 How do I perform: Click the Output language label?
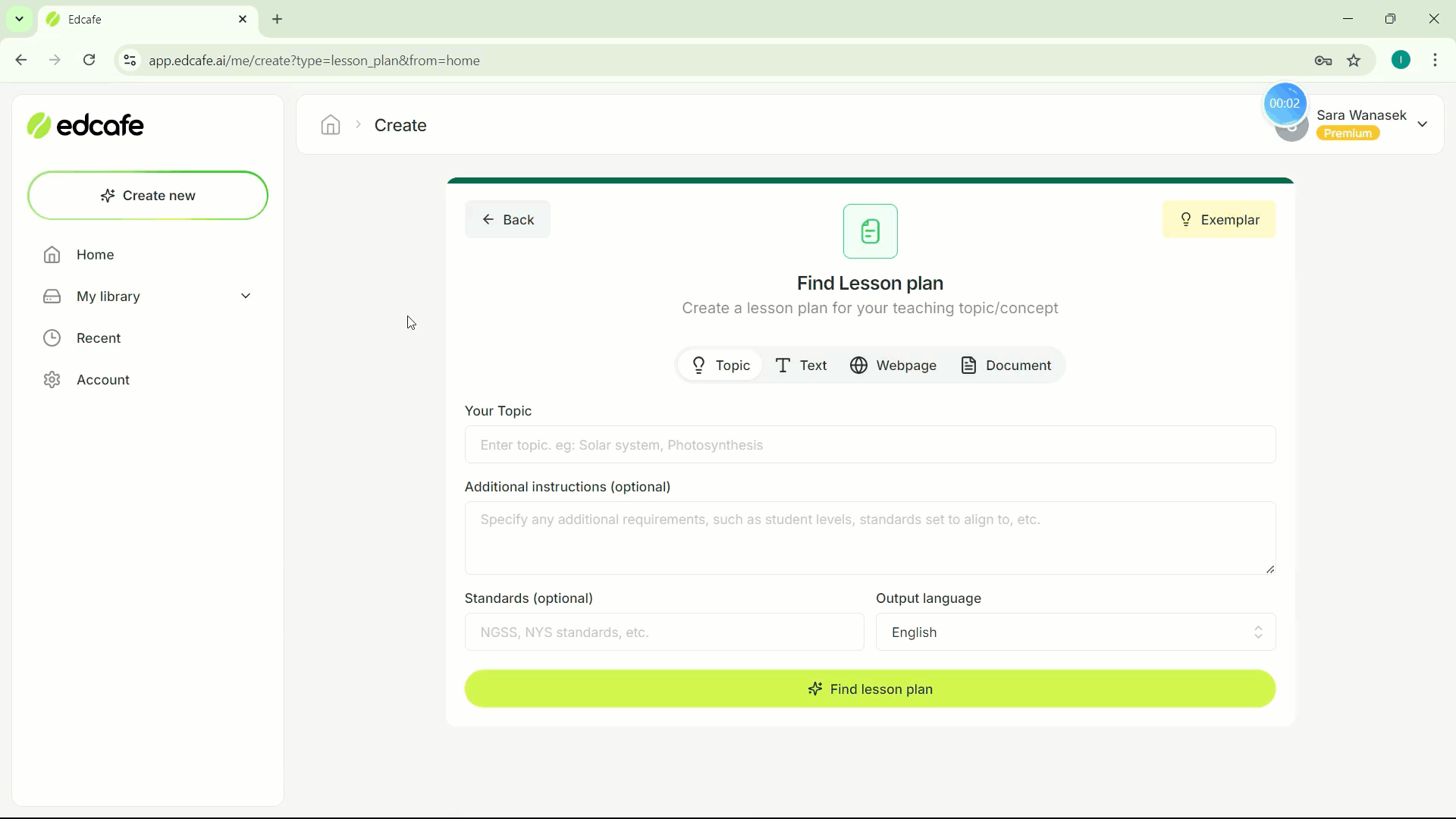929,598
